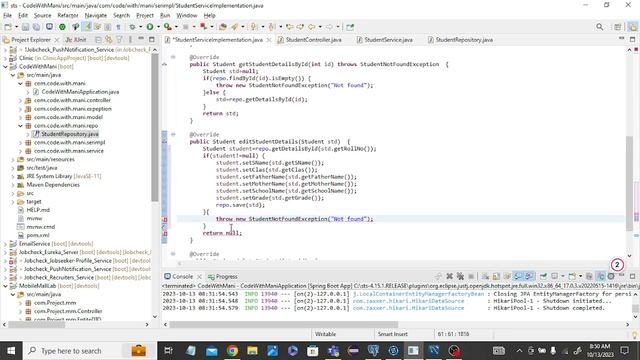Navigate back with the yellow left arrow
The height and width of the screenshot is (360, 640).
tap(311, 27)
